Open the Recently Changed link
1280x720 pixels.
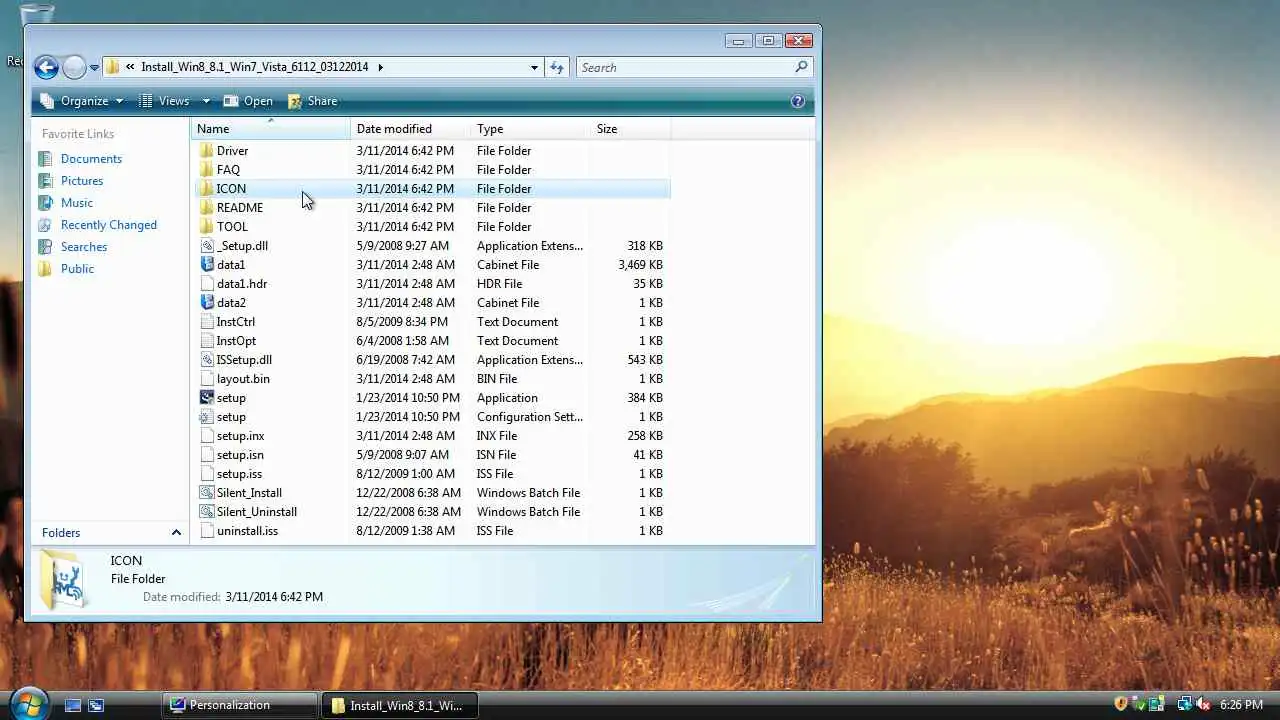coord(109,225)
